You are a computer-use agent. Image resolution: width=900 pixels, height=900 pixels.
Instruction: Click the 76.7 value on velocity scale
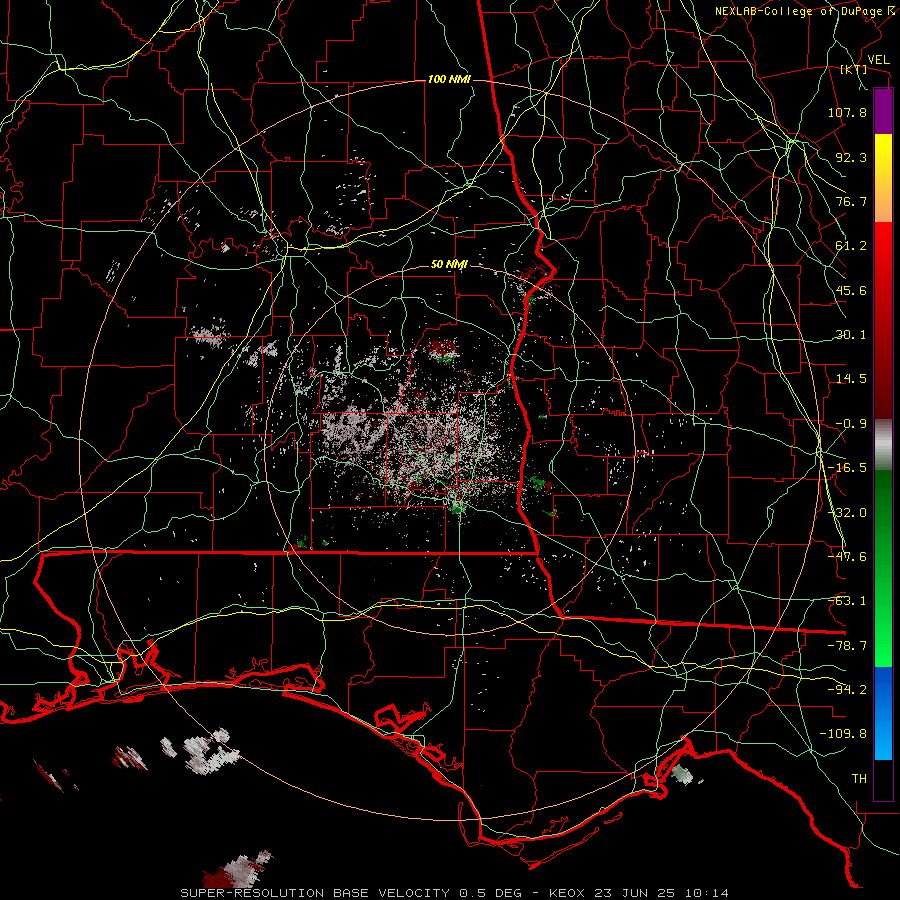(x=851, y=201)
